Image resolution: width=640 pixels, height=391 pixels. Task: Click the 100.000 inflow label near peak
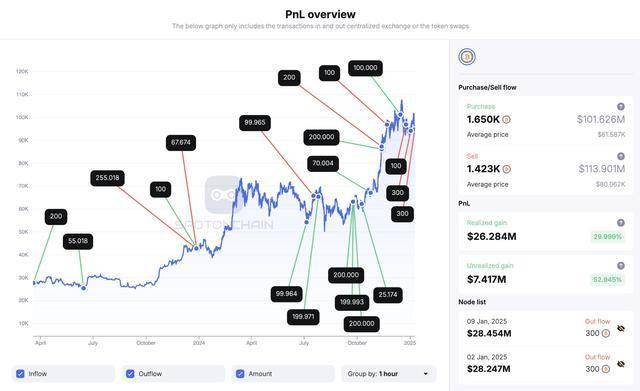coord(365,68)
